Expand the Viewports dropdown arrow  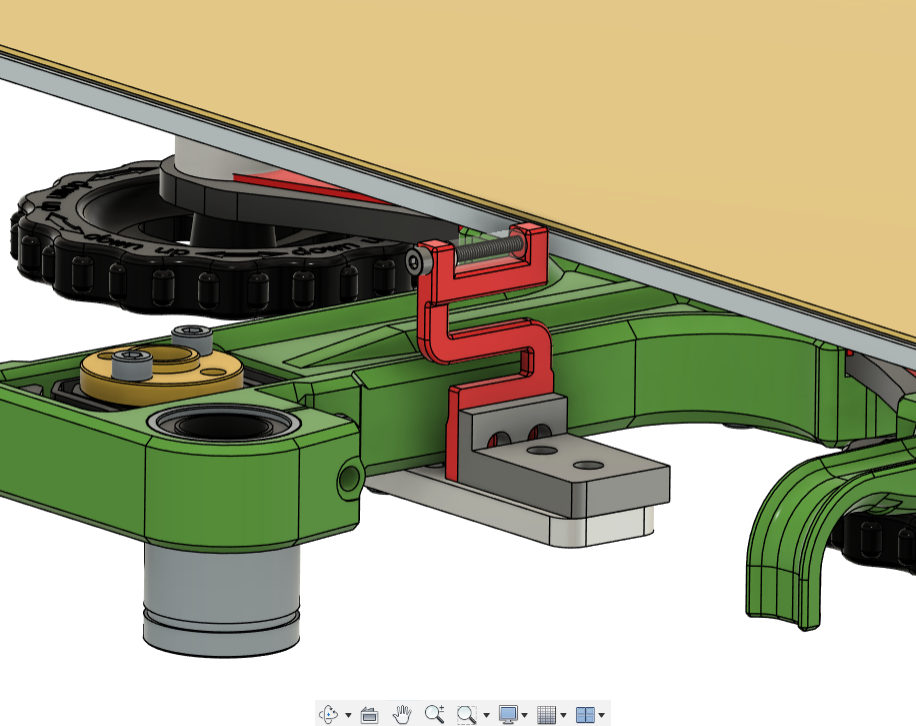pos(602,715)
